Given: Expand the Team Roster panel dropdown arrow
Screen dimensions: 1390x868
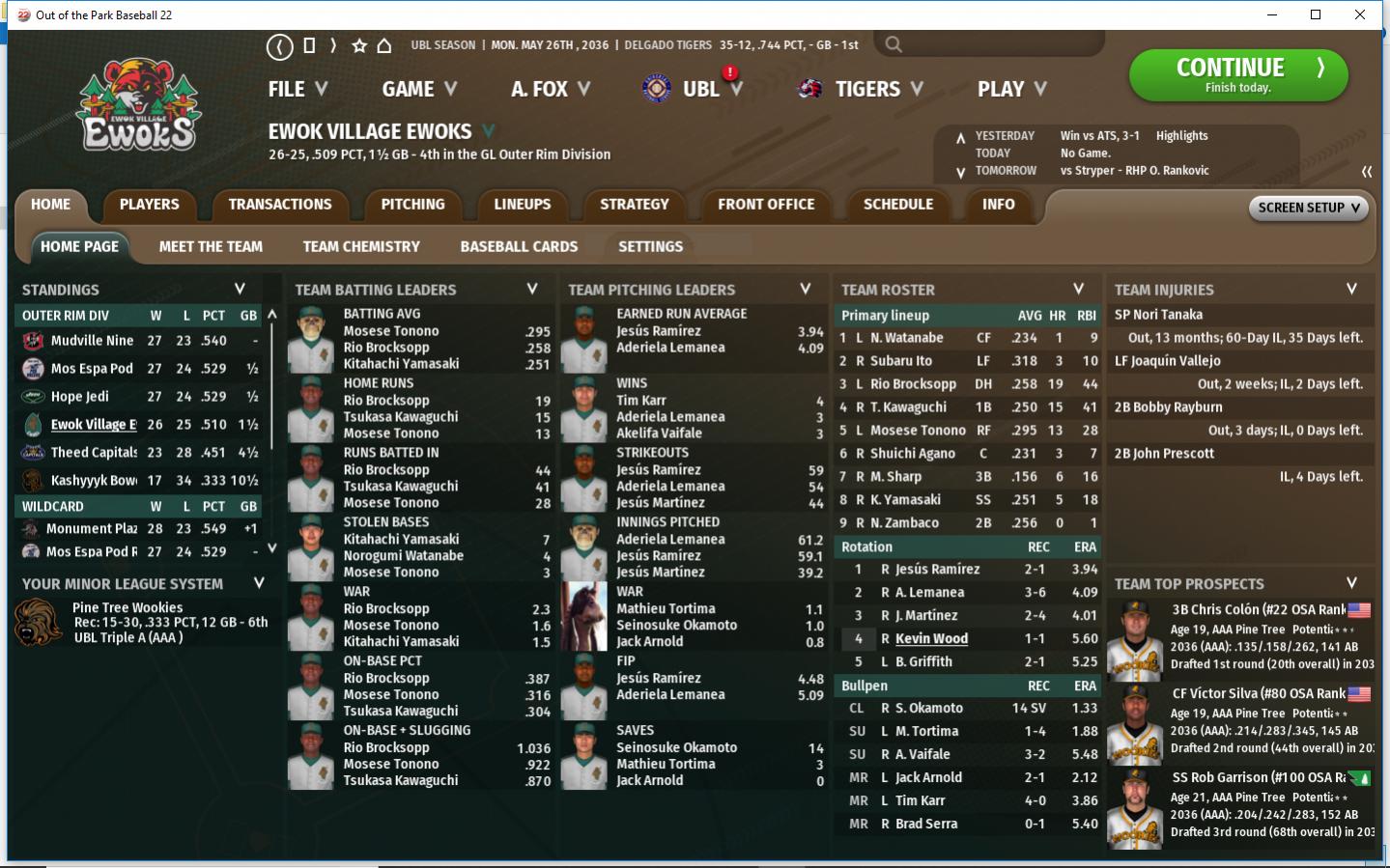Looking at the screenshot, I should pos(1079,289).
